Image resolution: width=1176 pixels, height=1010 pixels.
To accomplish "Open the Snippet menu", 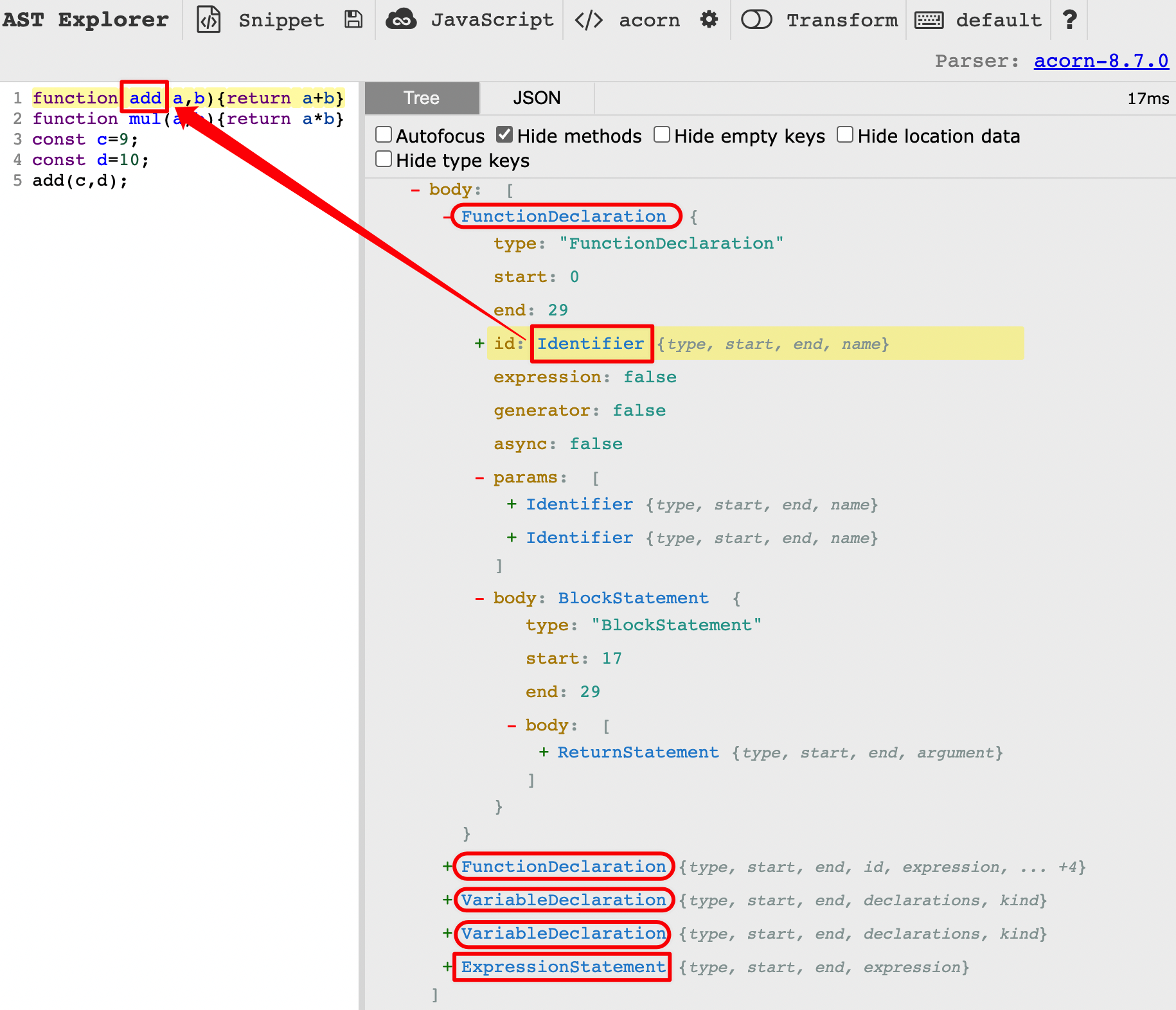I will coord(281,20).
